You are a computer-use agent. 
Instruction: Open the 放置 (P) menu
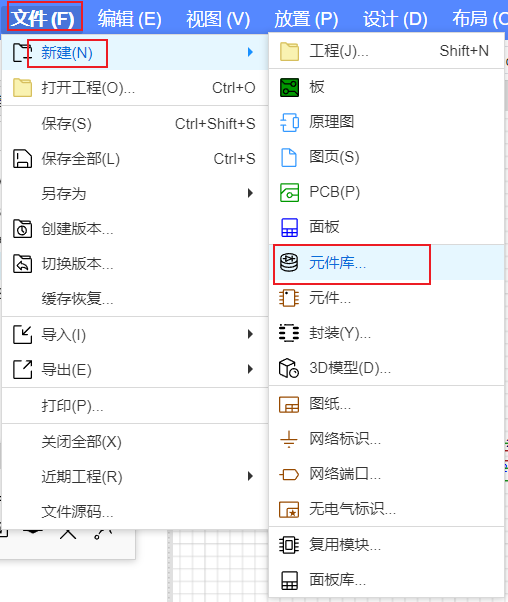[306, 18]
